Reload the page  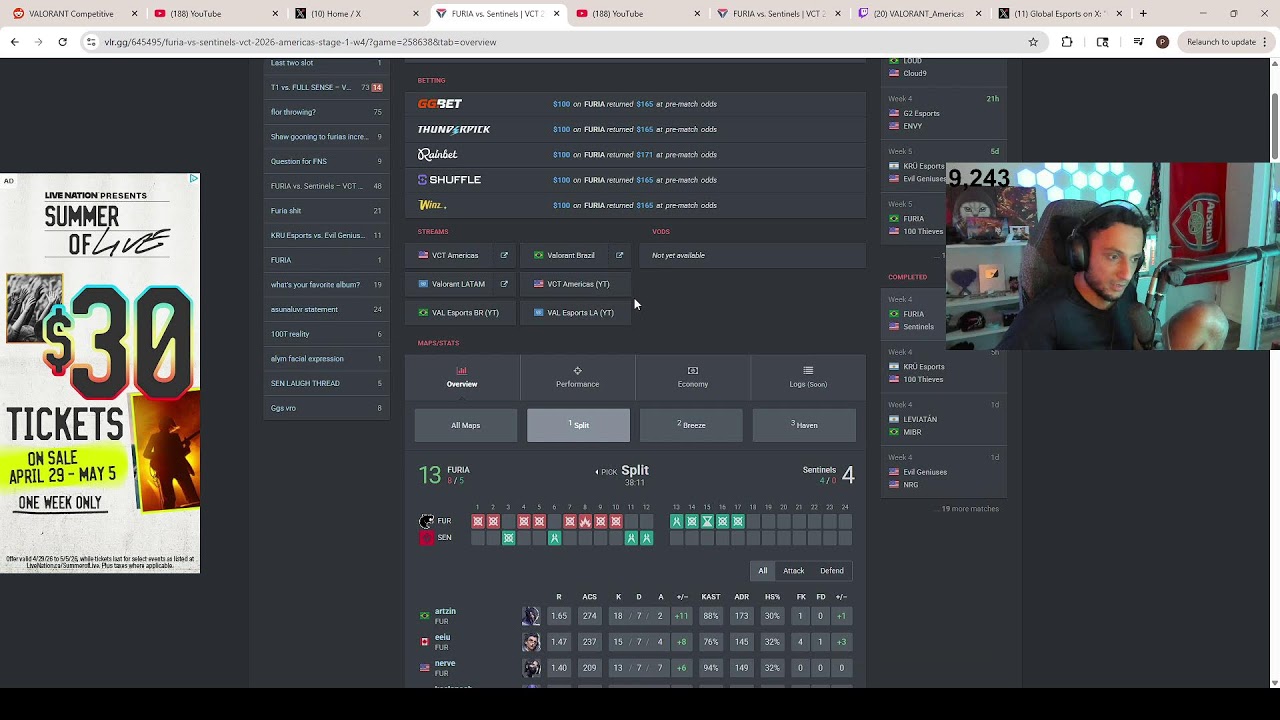(62, 42)
